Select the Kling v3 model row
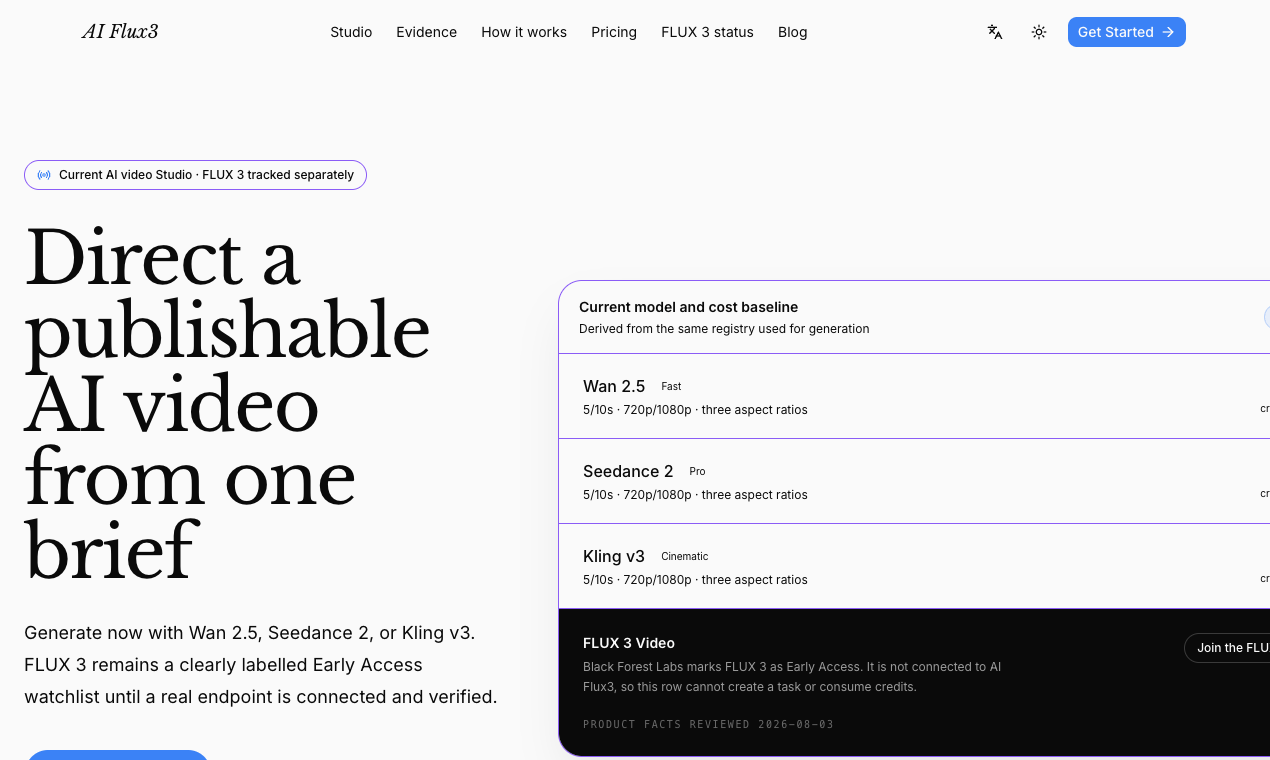 click(914, 566)
